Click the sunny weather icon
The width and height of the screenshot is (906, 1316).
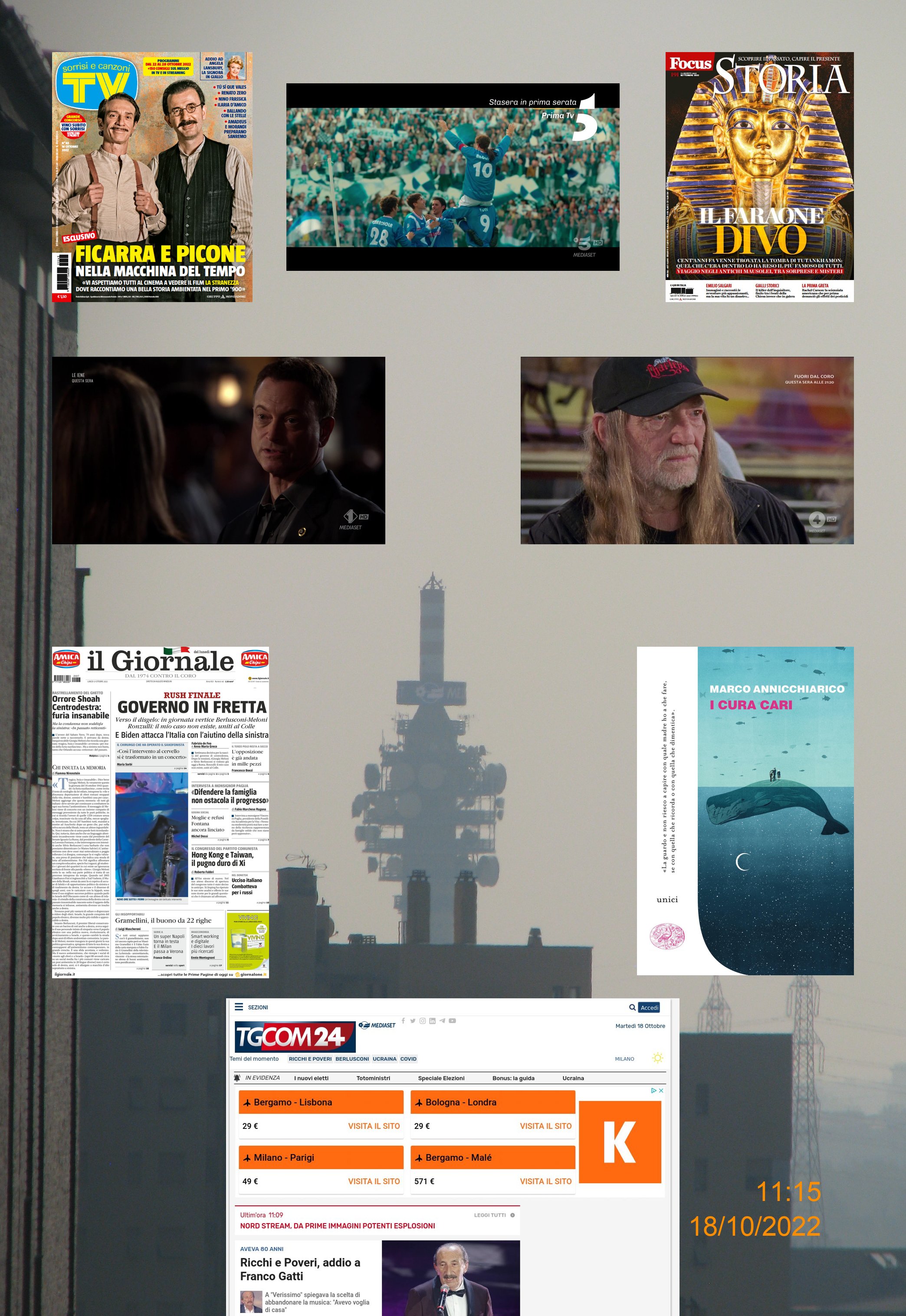(657, 1058)
